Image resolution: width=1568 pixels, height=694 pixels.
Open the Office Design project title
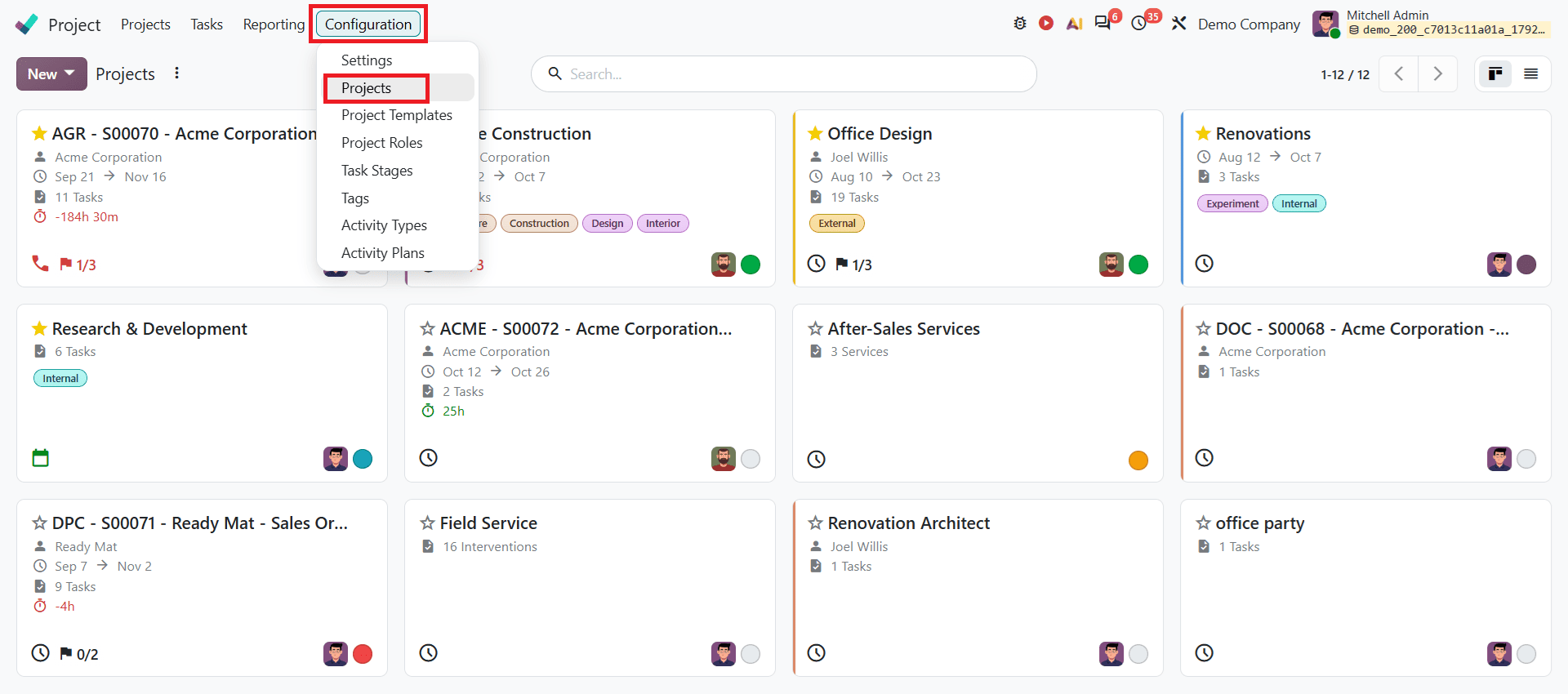pyautogui.click(x=880, y=133)
